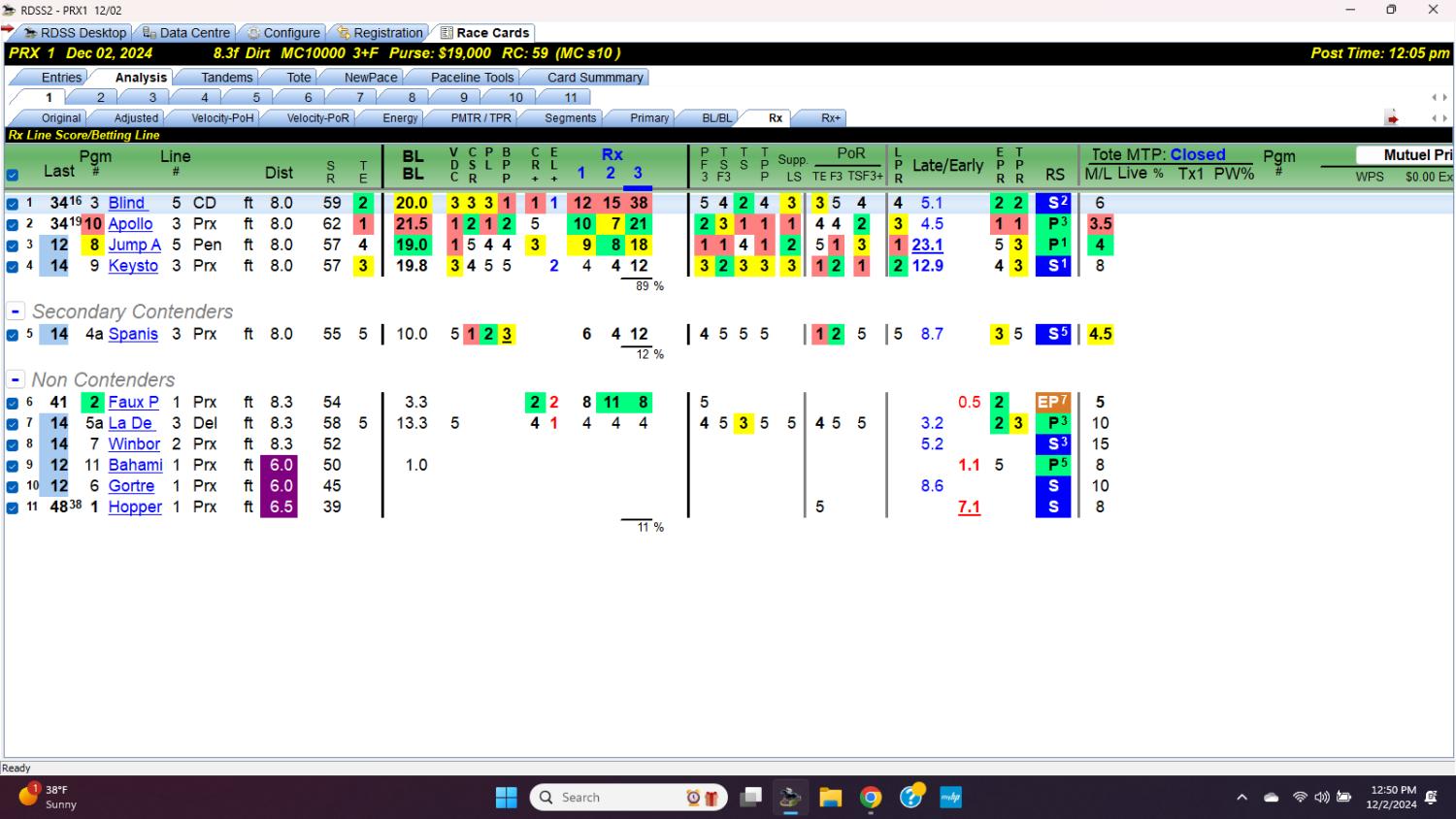The width and height of the screenshot is (1456, 819).
Task: Uncheck the row 5 Spanis checkbox
Action: point(12,335)
